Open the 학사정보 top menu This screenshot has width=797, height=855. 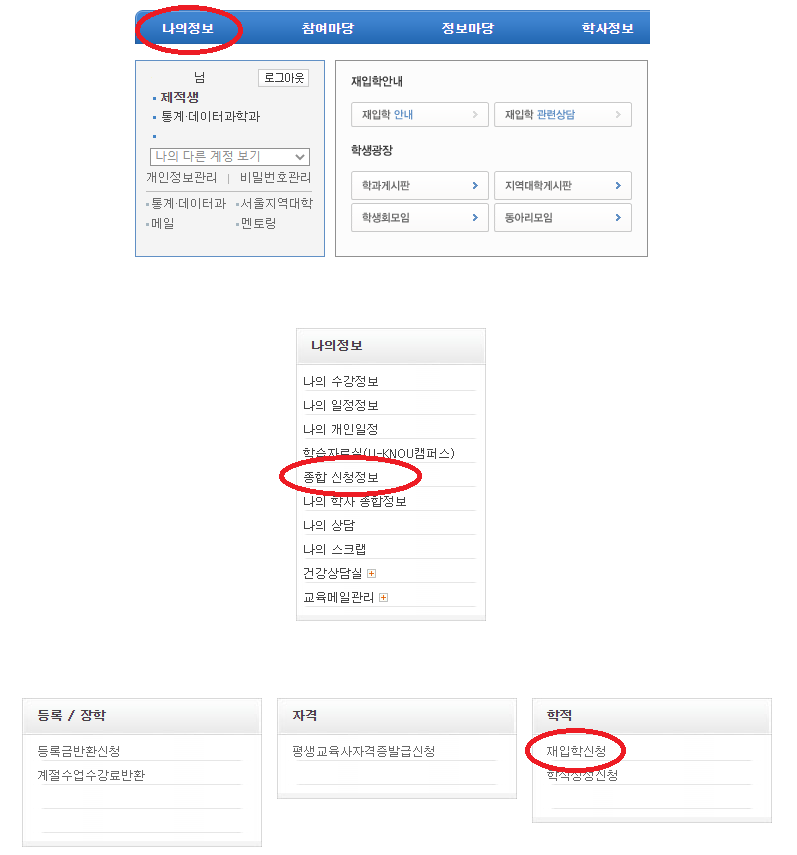607,28
